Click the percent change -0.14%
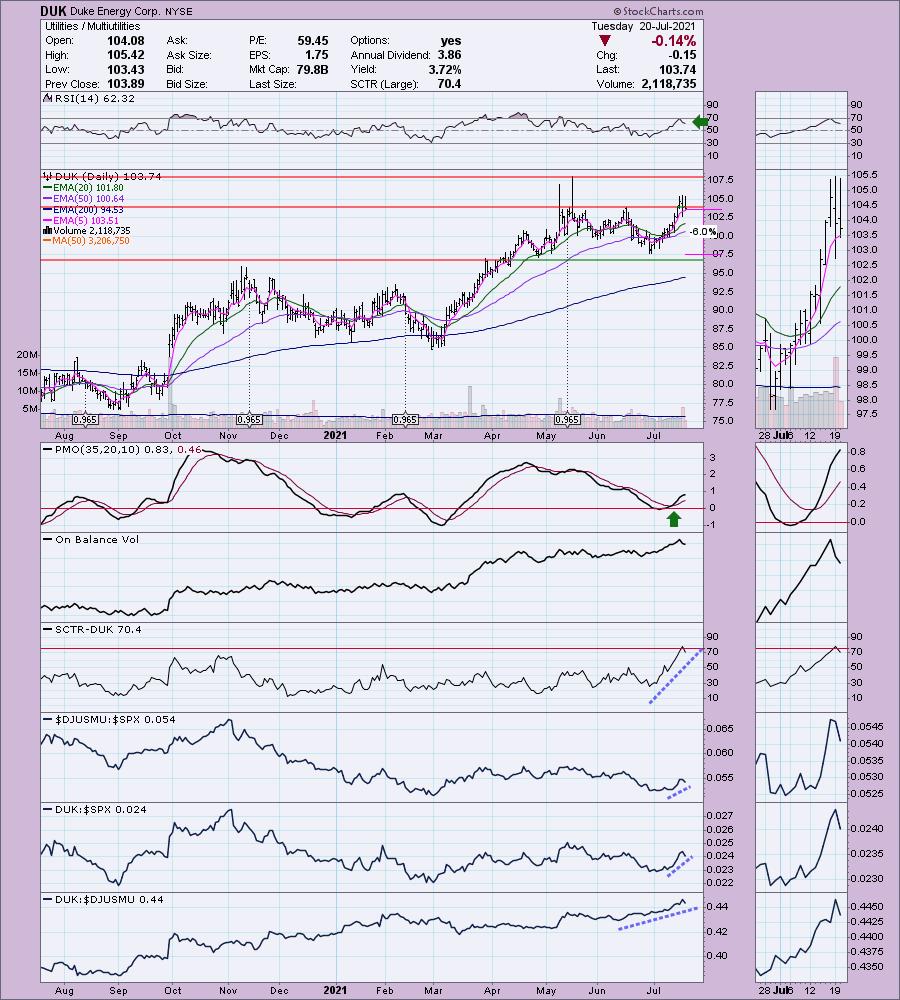900x1000 pixels. pyautogui.click(x=673, y=41)
